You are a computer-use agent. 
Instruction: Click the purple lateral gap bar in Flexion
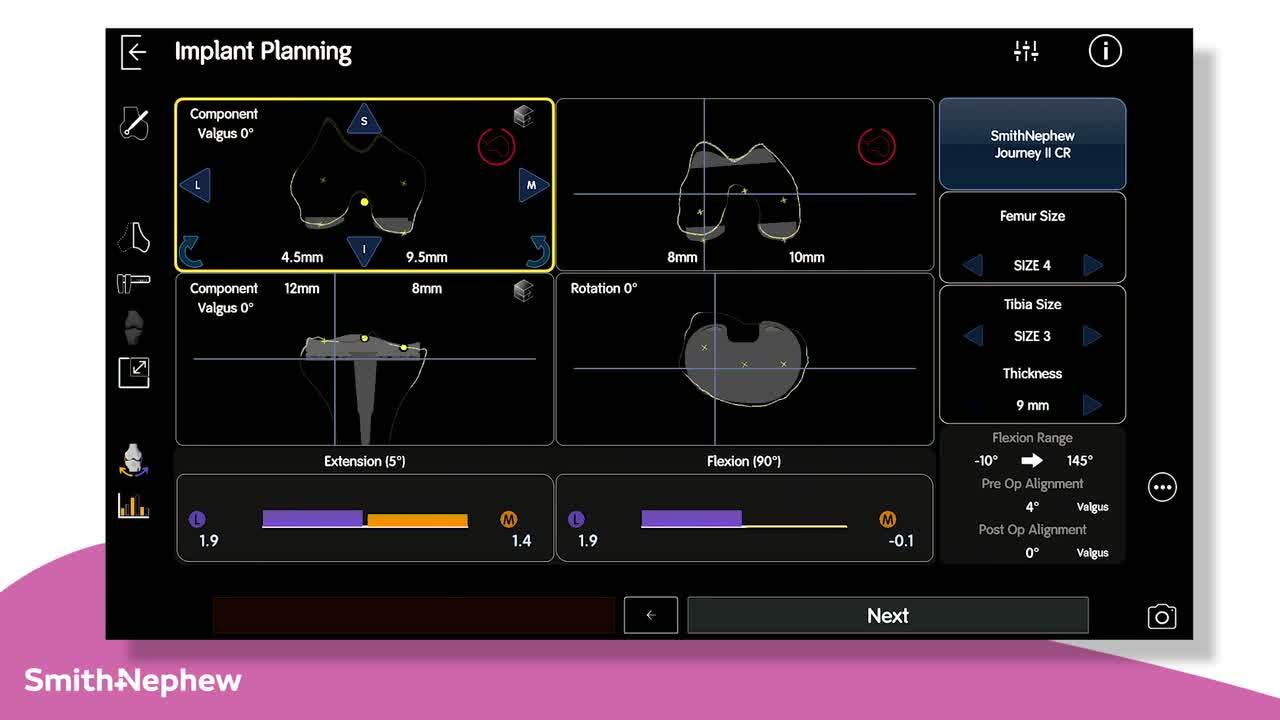pyautogui.click(x=691, y=518)
